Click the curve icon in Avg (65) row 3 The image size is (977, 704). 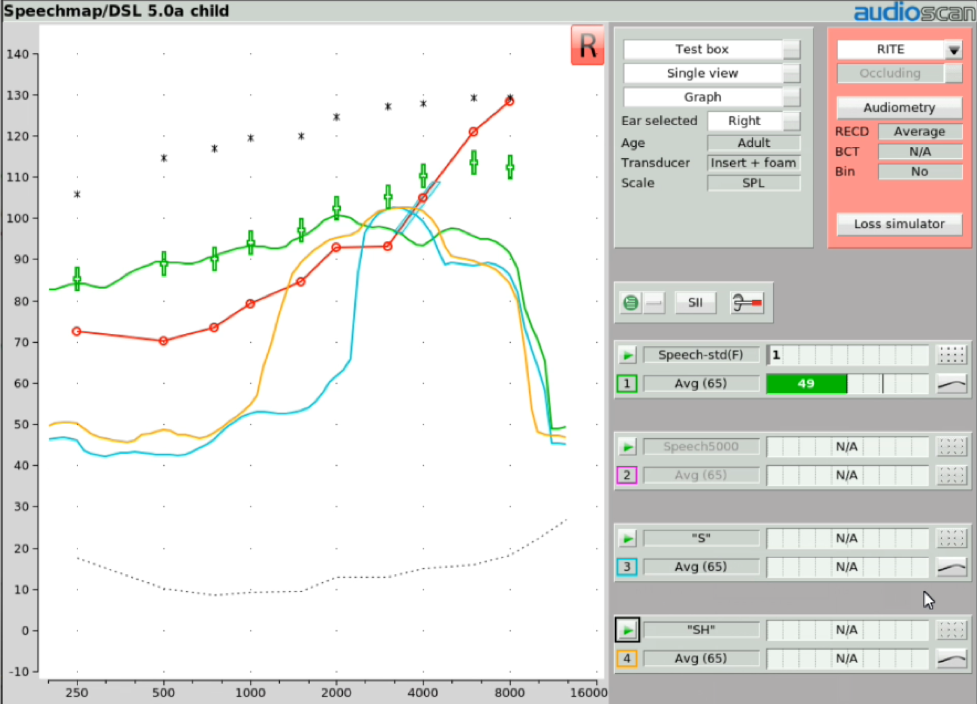[x=951, y=567]
